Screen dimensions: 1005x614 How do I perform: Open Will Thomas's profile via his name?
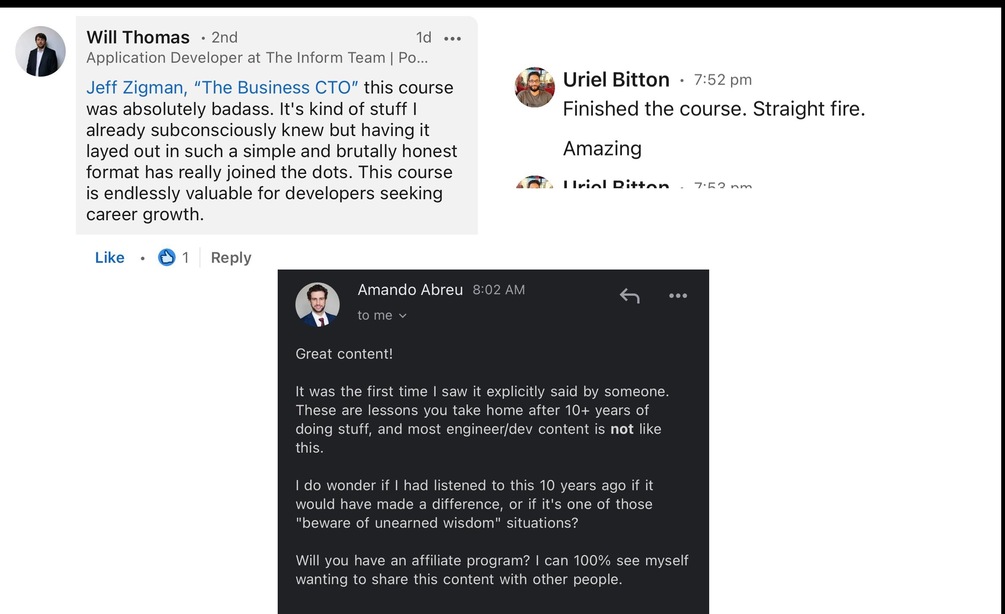(x=138, y=38)
